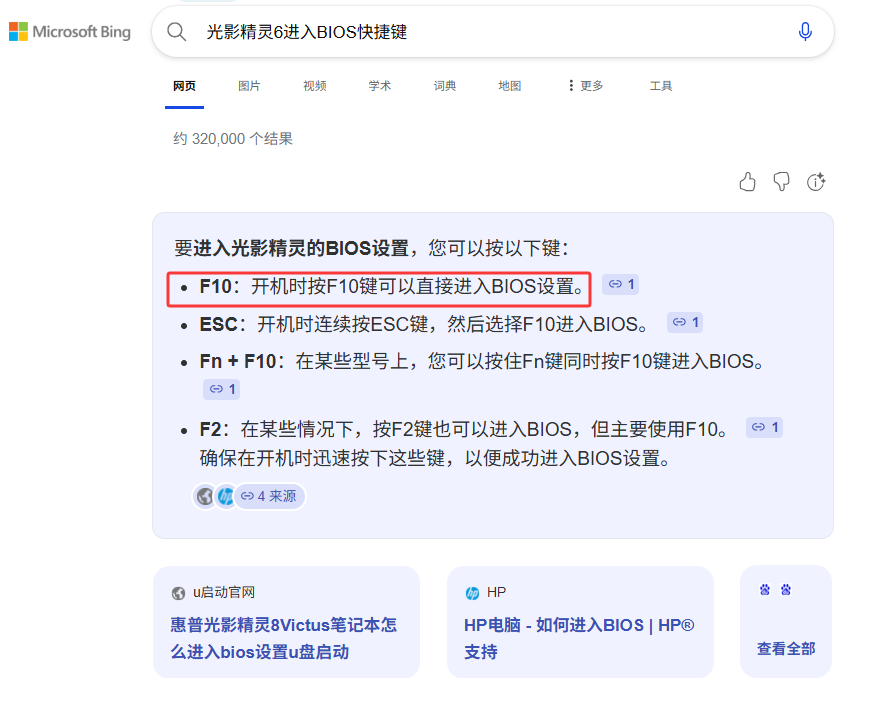Open citation 1 under the Fn + F10 bullet
This screenshot has width=875, height=703.
(222, 389)
